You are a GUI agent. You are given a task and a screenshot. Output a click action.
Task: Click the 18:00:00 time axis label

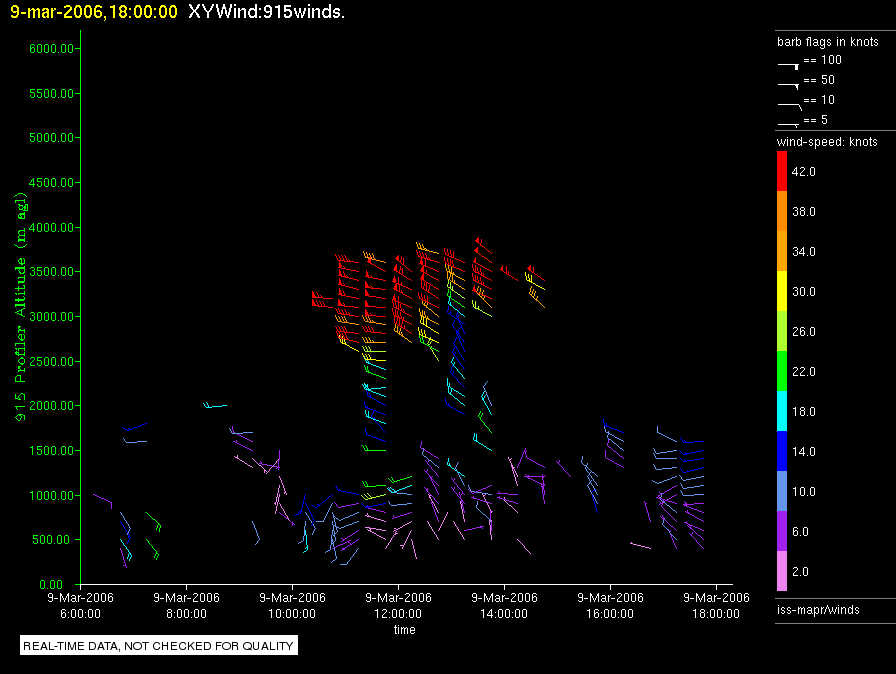716,613
